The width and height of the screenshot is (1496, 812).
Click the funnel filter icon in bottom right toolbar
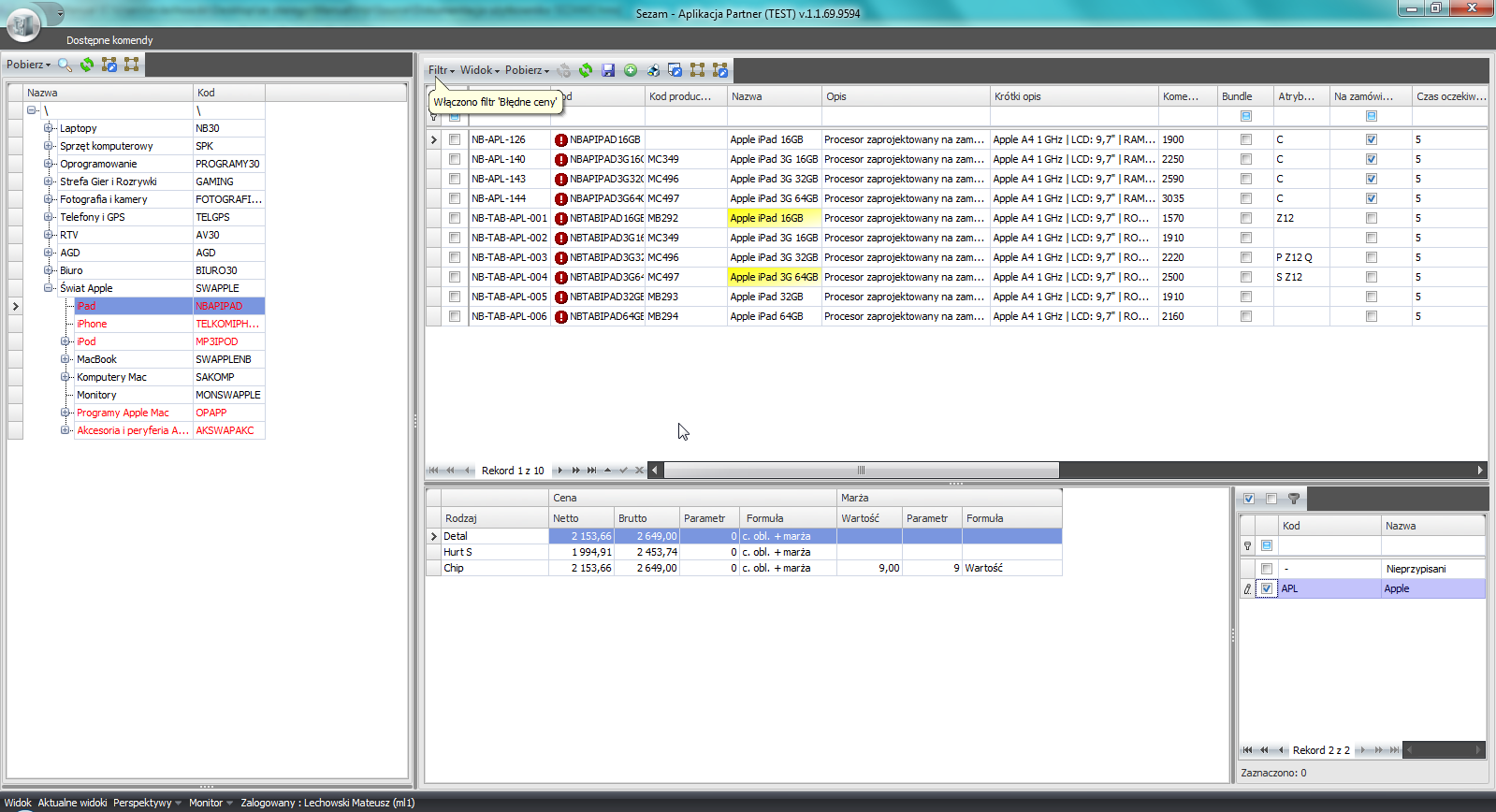(x=1294, y=499)
